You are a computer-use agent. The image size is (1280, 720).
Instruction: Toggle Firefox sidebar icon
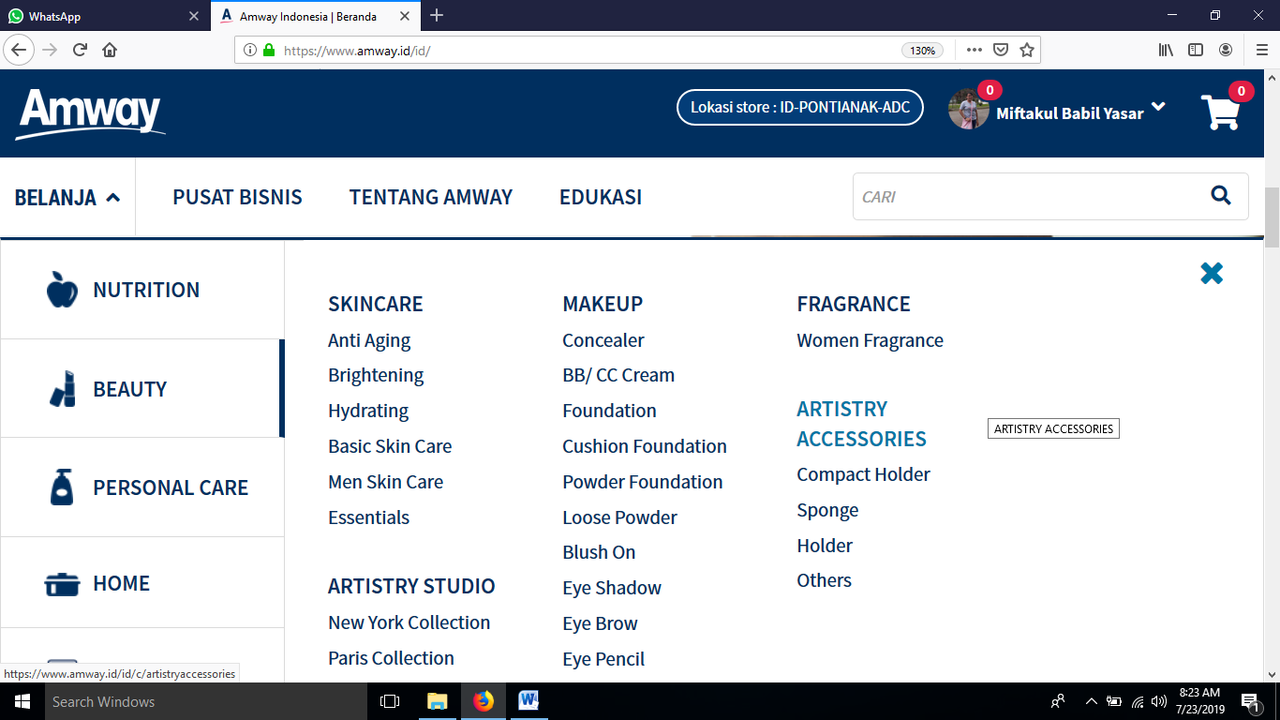point(1195,50)
